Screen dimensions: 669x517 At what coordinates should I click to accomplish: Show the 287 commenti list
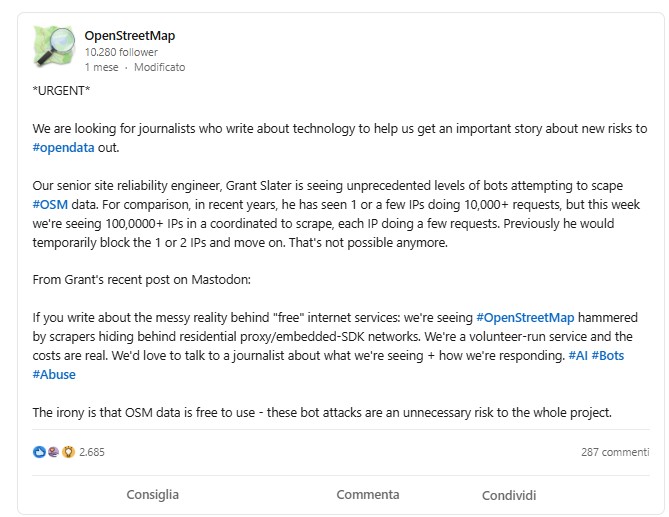(x=615, y=452)
